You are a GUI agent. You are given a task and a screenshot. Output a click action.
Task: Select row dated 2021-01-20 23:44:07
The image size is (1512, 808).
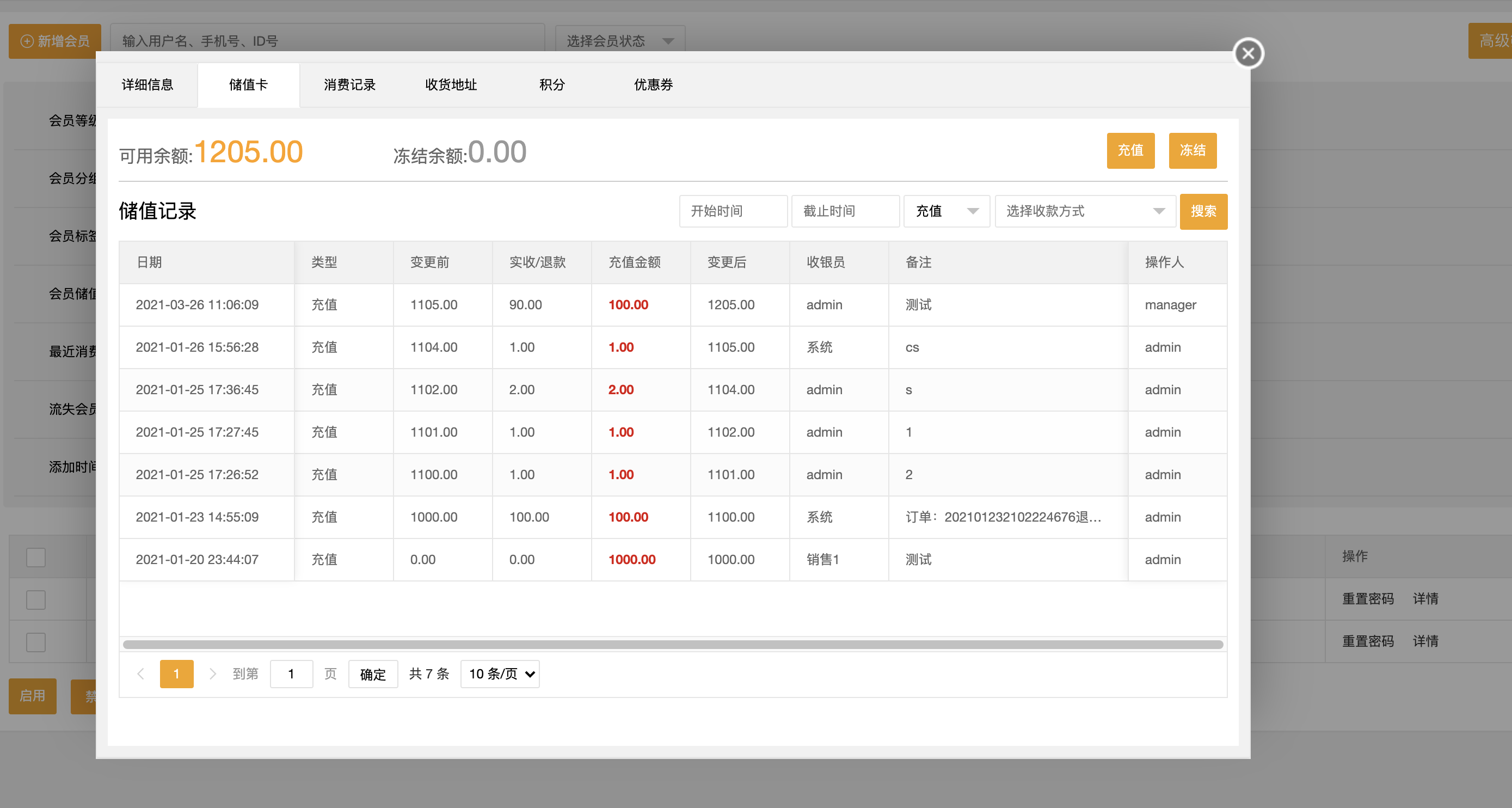tap(673, 560)
